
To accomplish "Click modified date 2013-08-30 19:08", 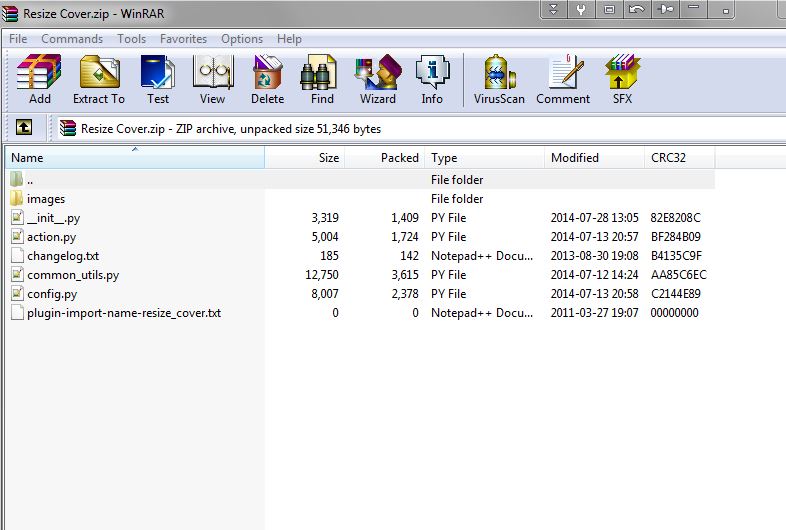I will [595, 256].
